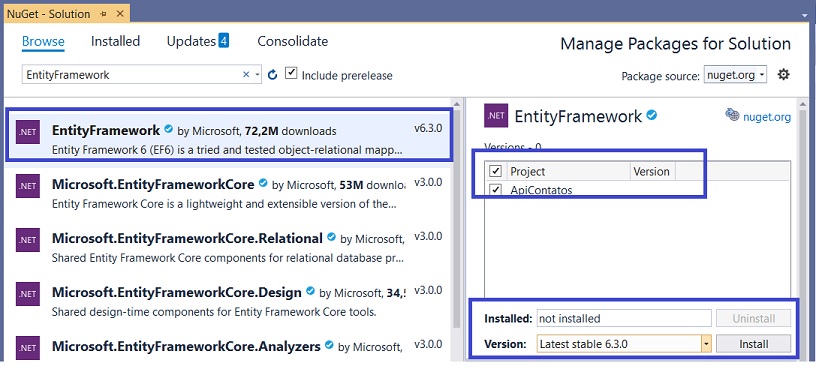Open NuGet settings gear icon
The image size is (816, 369).
783,74
